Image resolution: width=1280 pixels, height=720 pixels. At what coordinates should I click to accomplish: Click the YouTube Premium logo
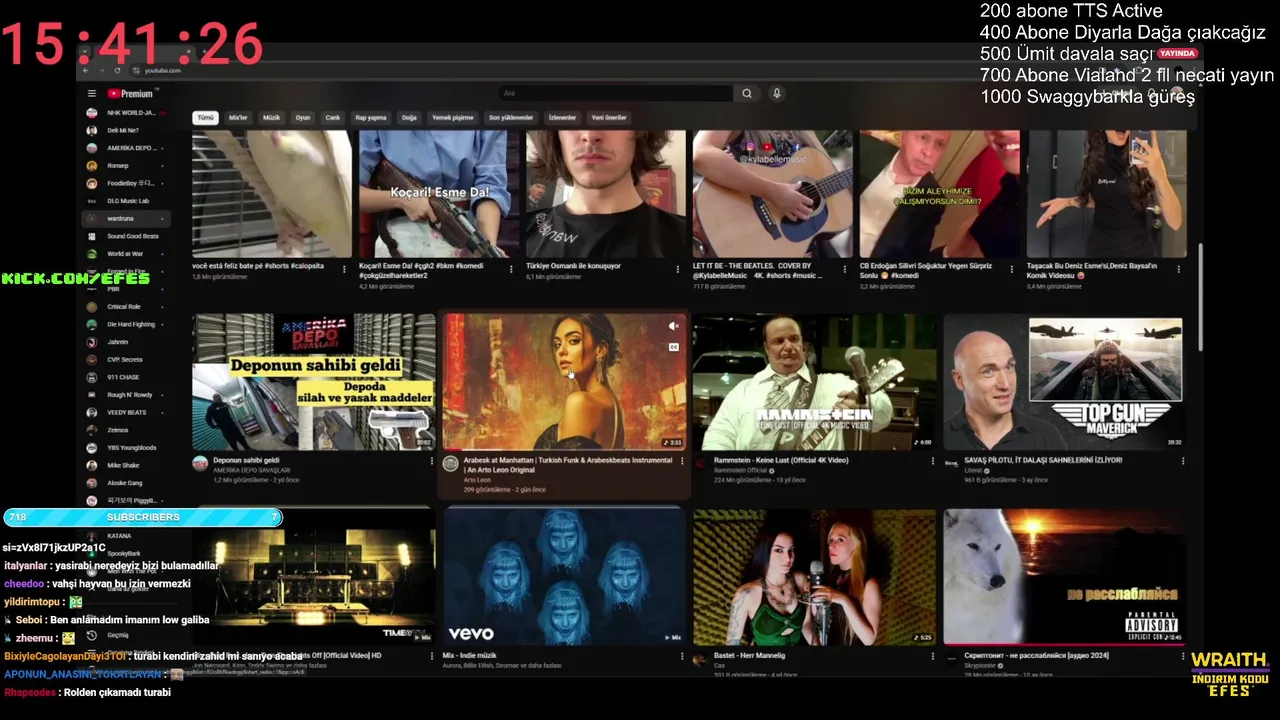[x=130, y=94]
